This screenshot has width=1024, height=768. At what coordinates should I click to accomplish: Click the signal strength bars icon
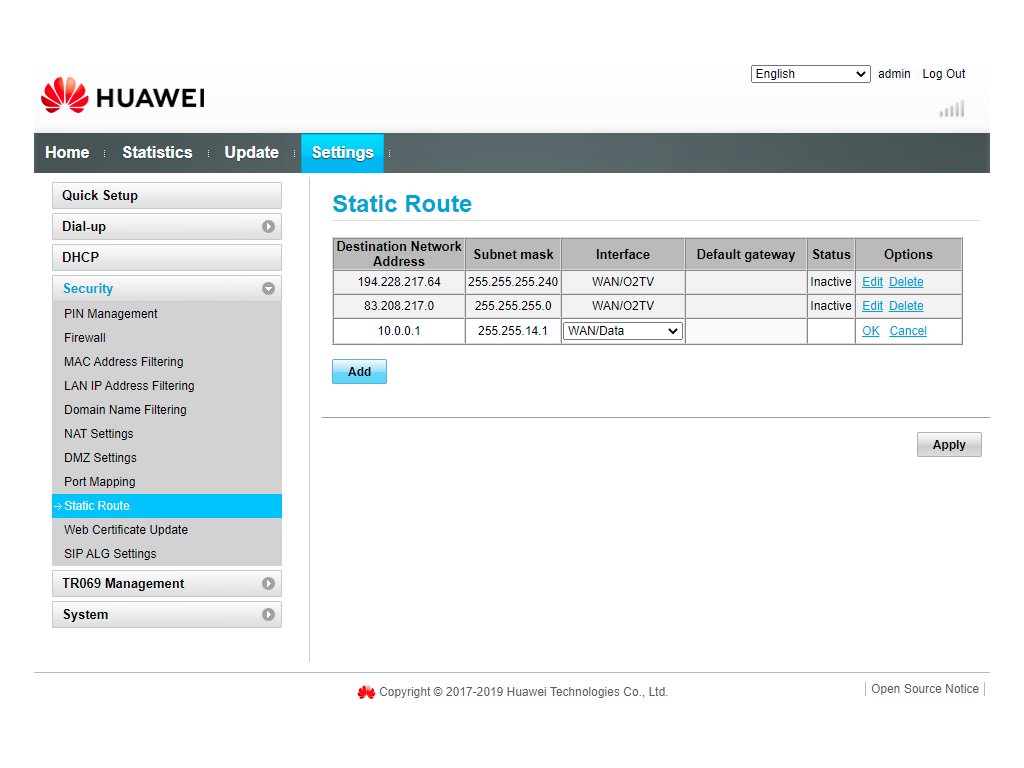point(951,109)
